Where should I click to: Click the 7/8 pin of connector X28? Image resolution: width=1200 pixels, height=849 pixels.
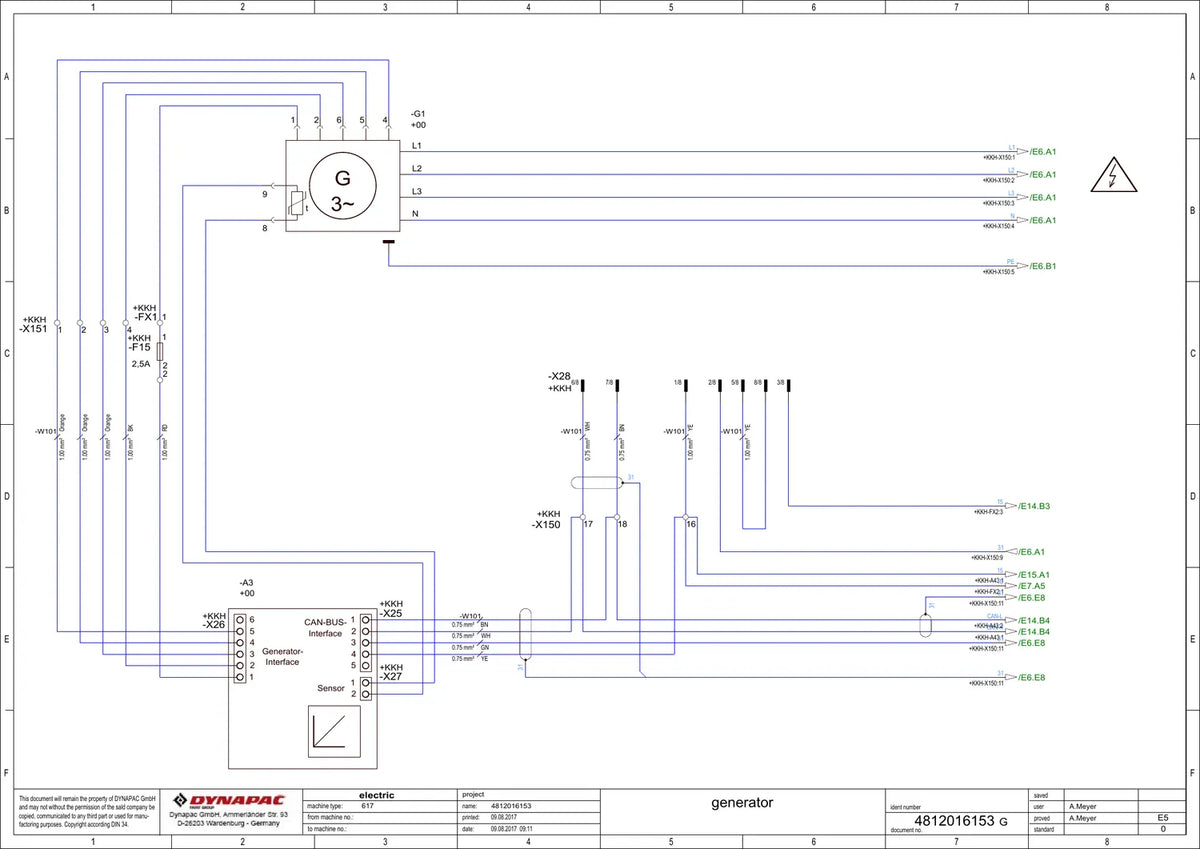point(617,385)
